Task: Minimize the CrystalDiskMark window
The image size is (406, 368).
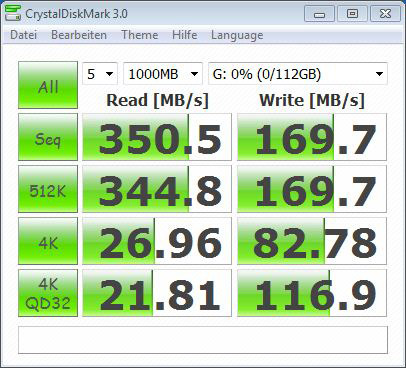Action: coord(319,14)
